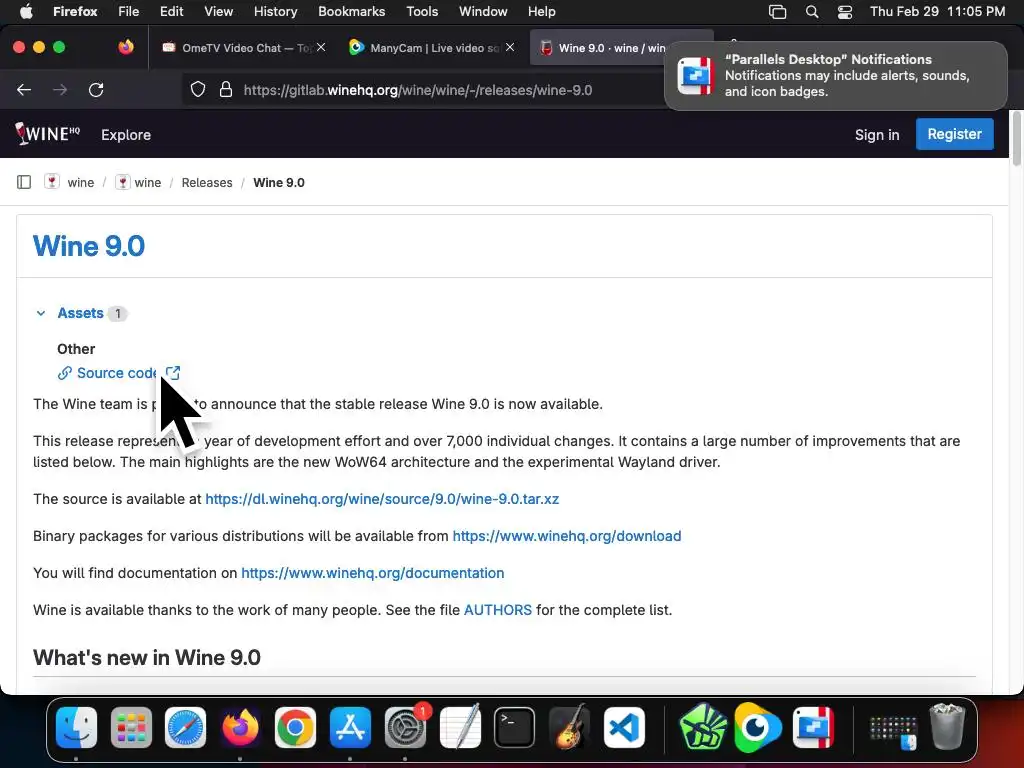1024x768 pixels.
Task: Toggle the GitLab sidebar panel icon
Action: tap(24, 182)
